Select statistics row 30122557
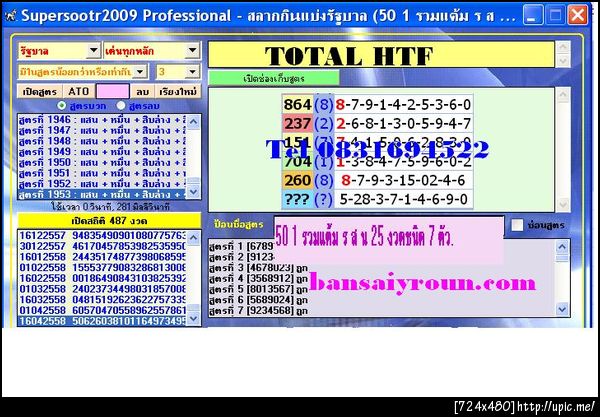 click(102, 246)
